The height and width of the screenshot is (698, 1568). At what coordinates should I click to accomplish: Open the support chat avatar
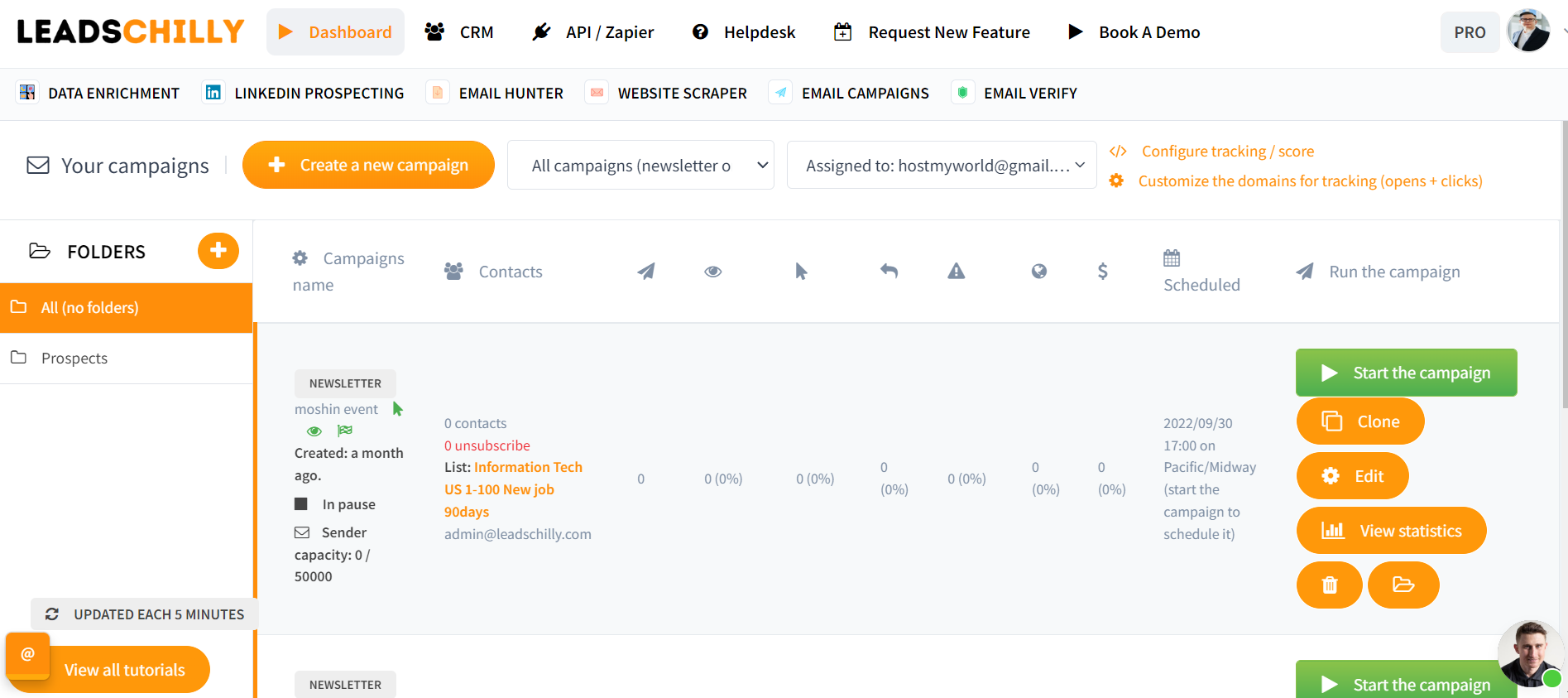click(1530, 654)
